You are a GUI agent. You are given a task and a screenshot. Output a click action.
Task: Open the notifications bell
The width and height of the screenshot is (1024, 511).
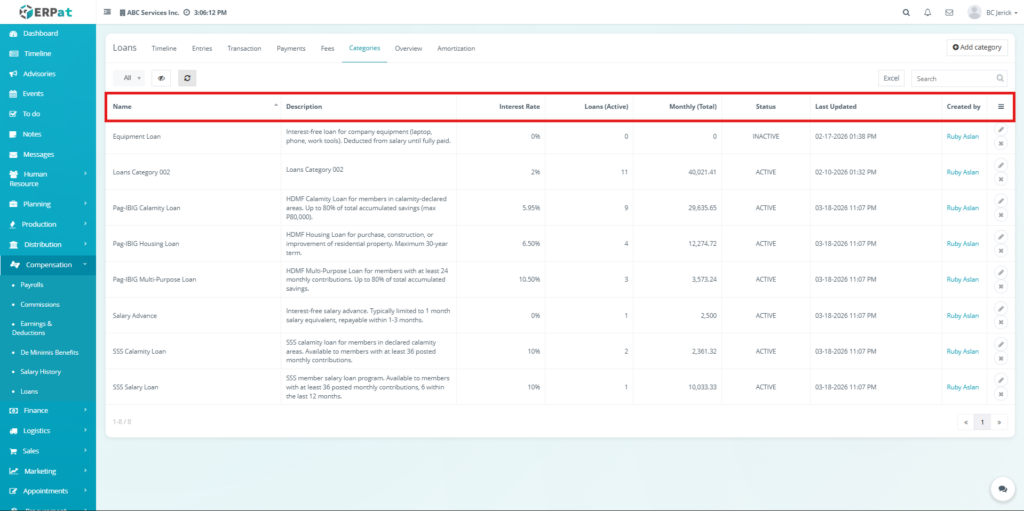pyautogui.click(x=928, y=12)
